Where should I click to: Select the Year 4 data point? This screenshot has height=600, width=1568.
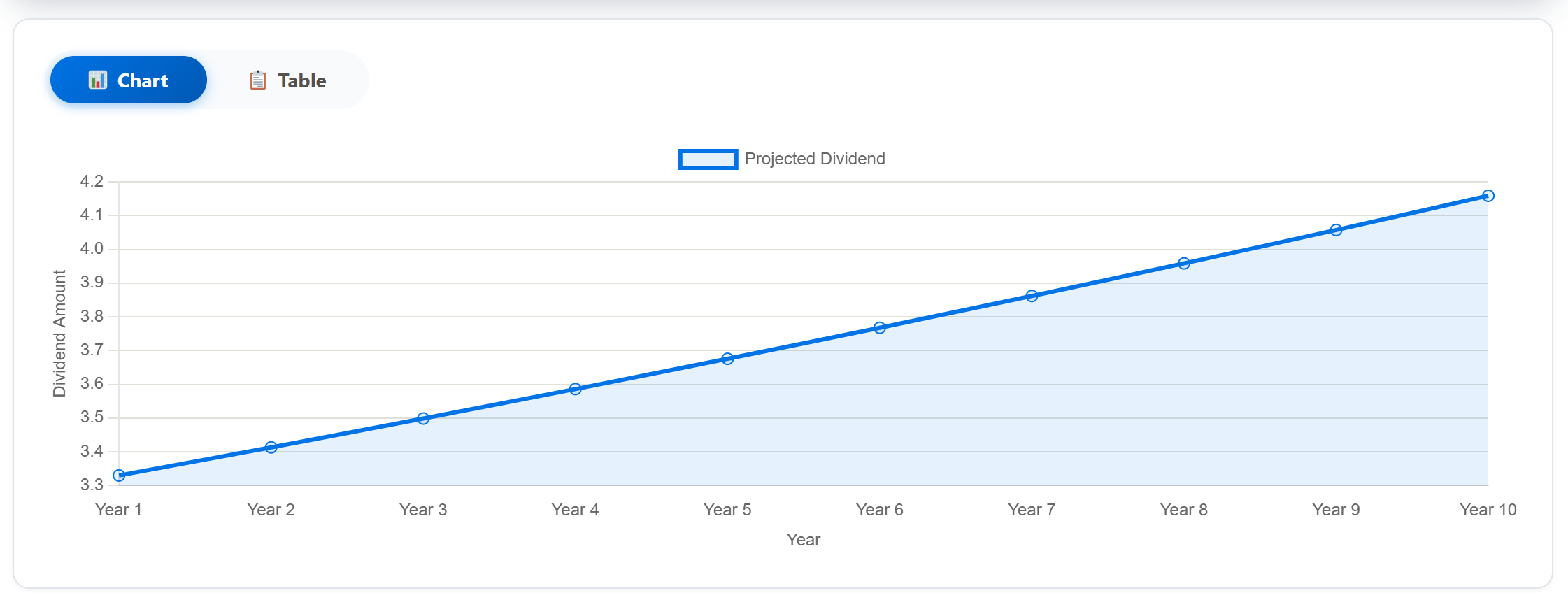point(576,389)
